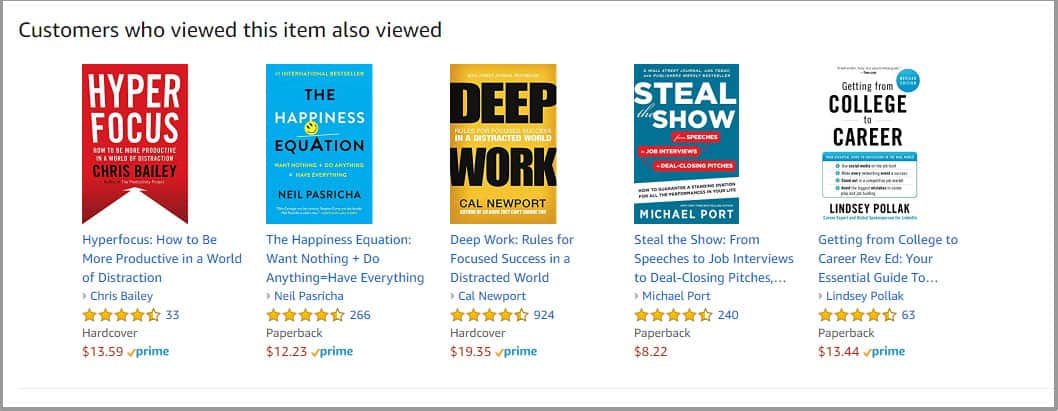
Task: Open The Happiness Equation title link
Action: pyautogui.click(x=345, y=258)
